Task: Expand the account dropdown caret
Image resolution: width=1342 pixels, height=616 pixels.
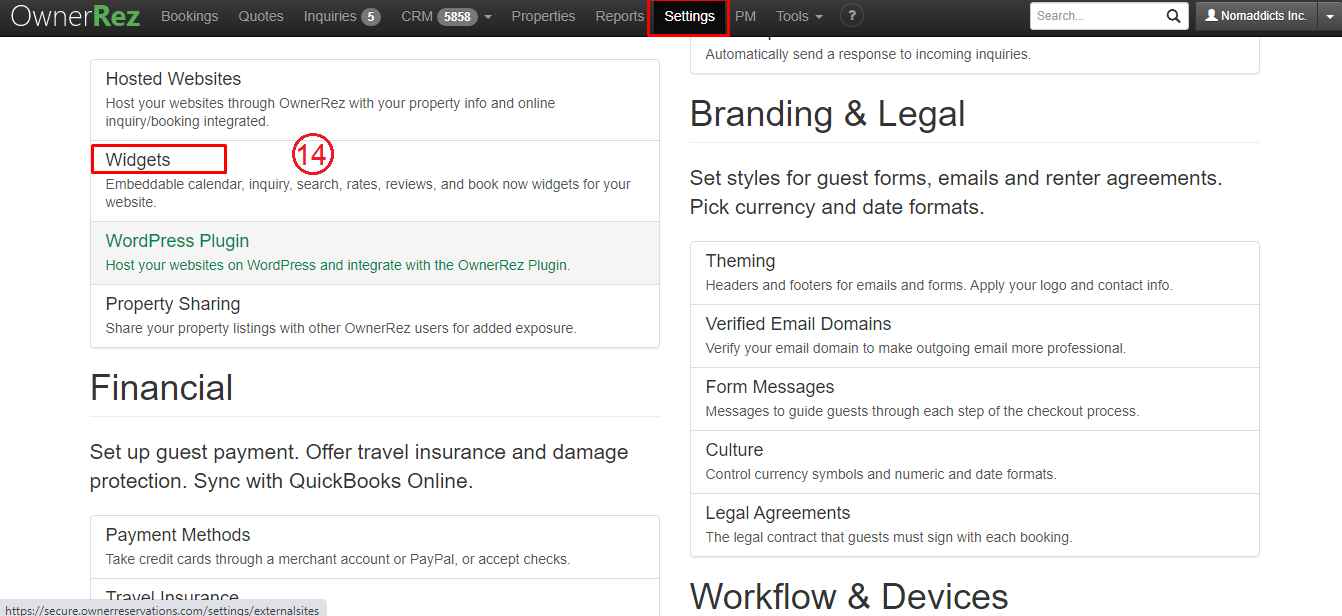Action: [x=1330, y=16]
